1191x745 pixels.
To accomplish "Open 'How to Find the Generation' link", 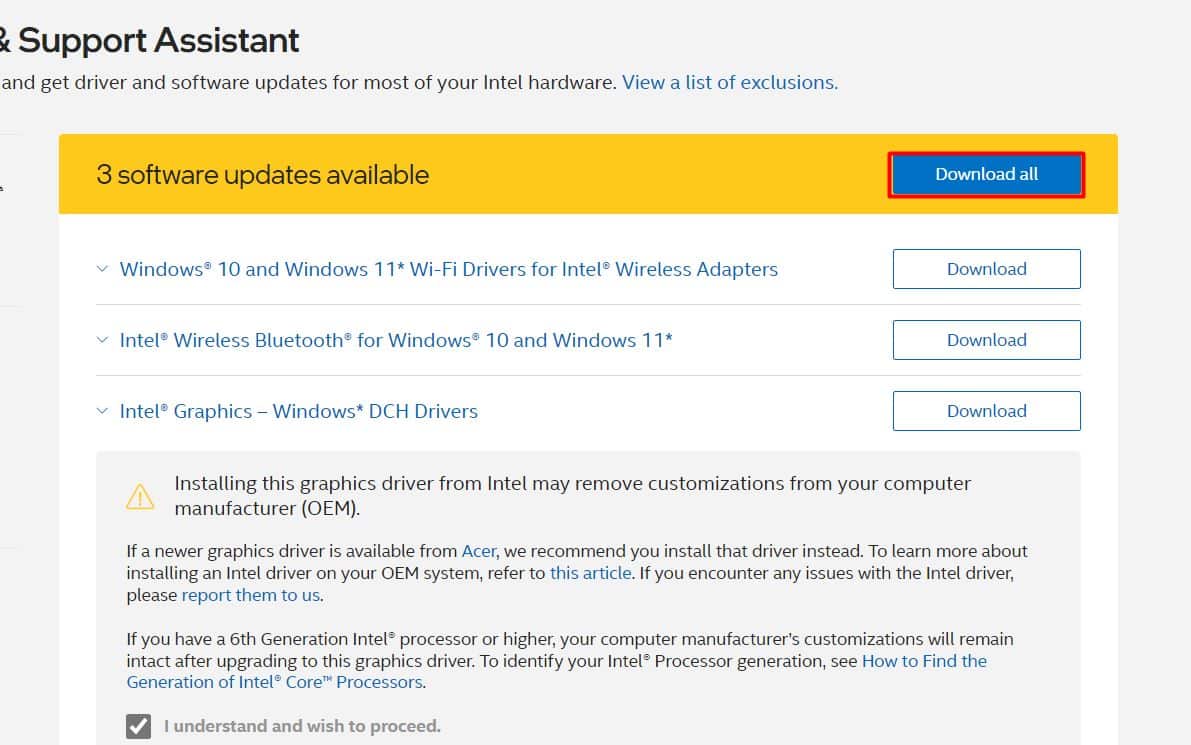I will point(924,661).
